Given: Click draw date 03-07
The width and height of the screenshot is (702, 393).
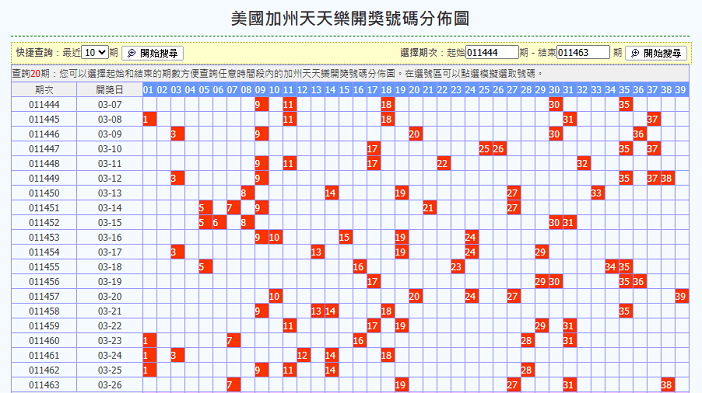Looking at the screenshot, I should click(x=110, y=104).
